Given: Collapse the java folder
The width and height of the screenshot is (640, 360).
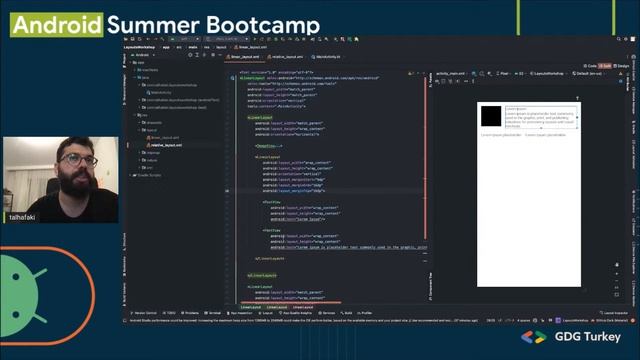Looking at the screenshot, I should click(x=135, y=77).
